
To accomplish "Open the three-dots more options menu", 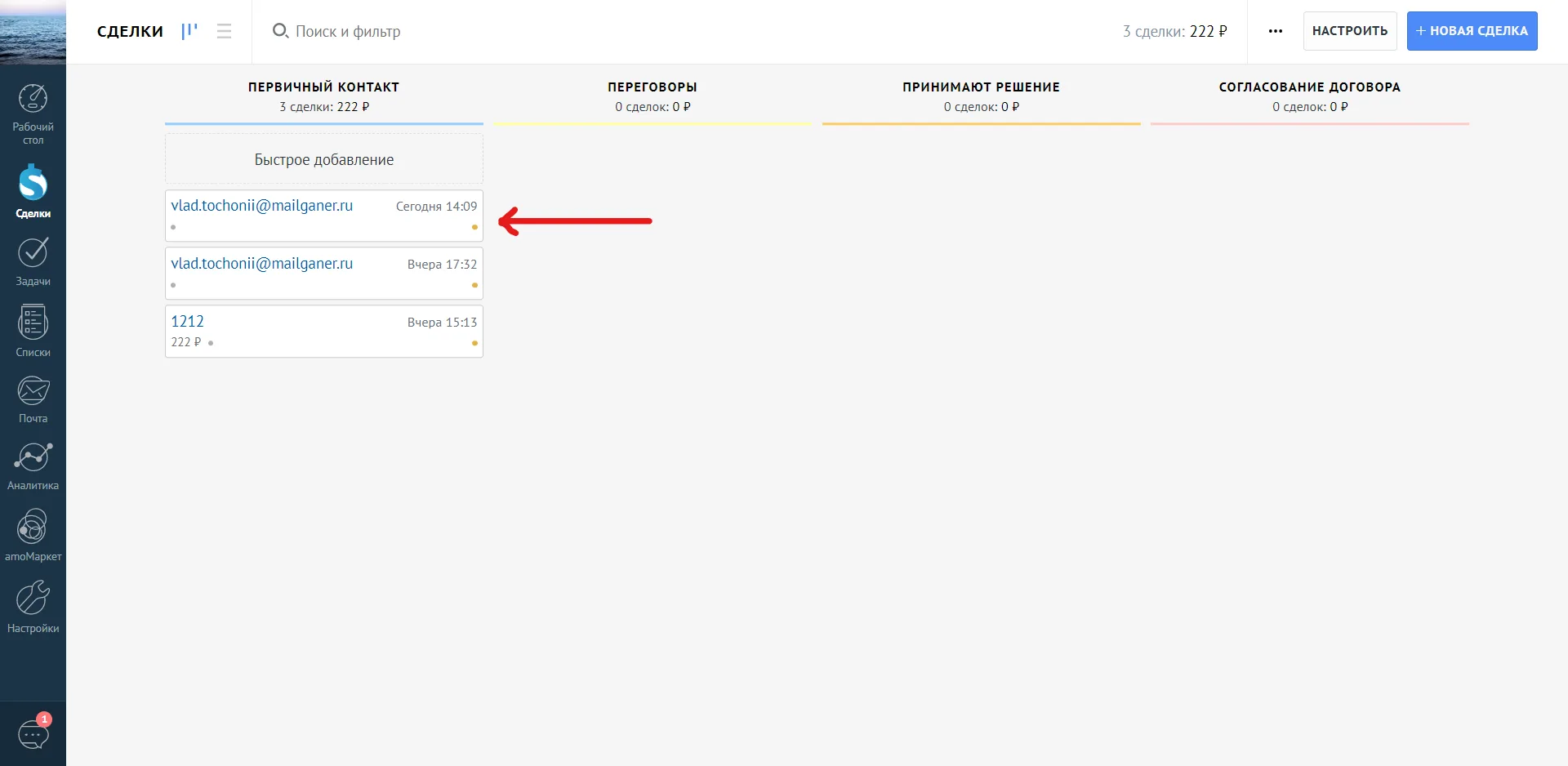I will tap(1276, 31).
